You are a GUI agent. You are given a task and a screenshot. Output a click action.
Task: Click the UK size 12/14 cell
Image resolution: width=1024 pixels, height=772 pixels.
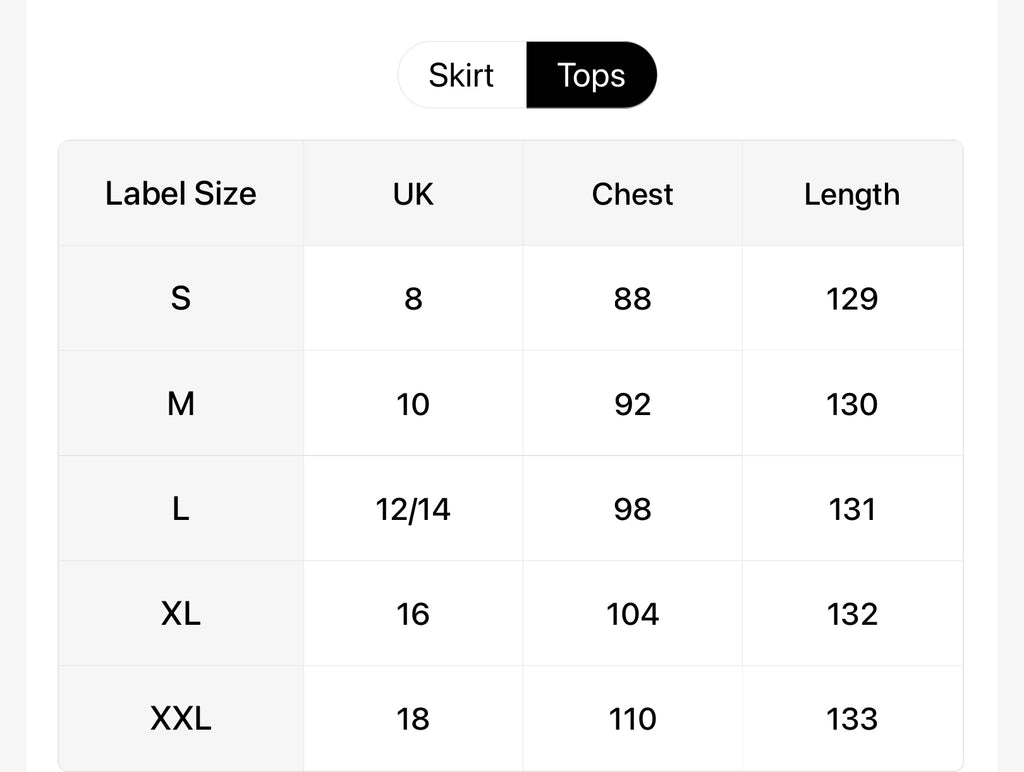tap(413, 509)
